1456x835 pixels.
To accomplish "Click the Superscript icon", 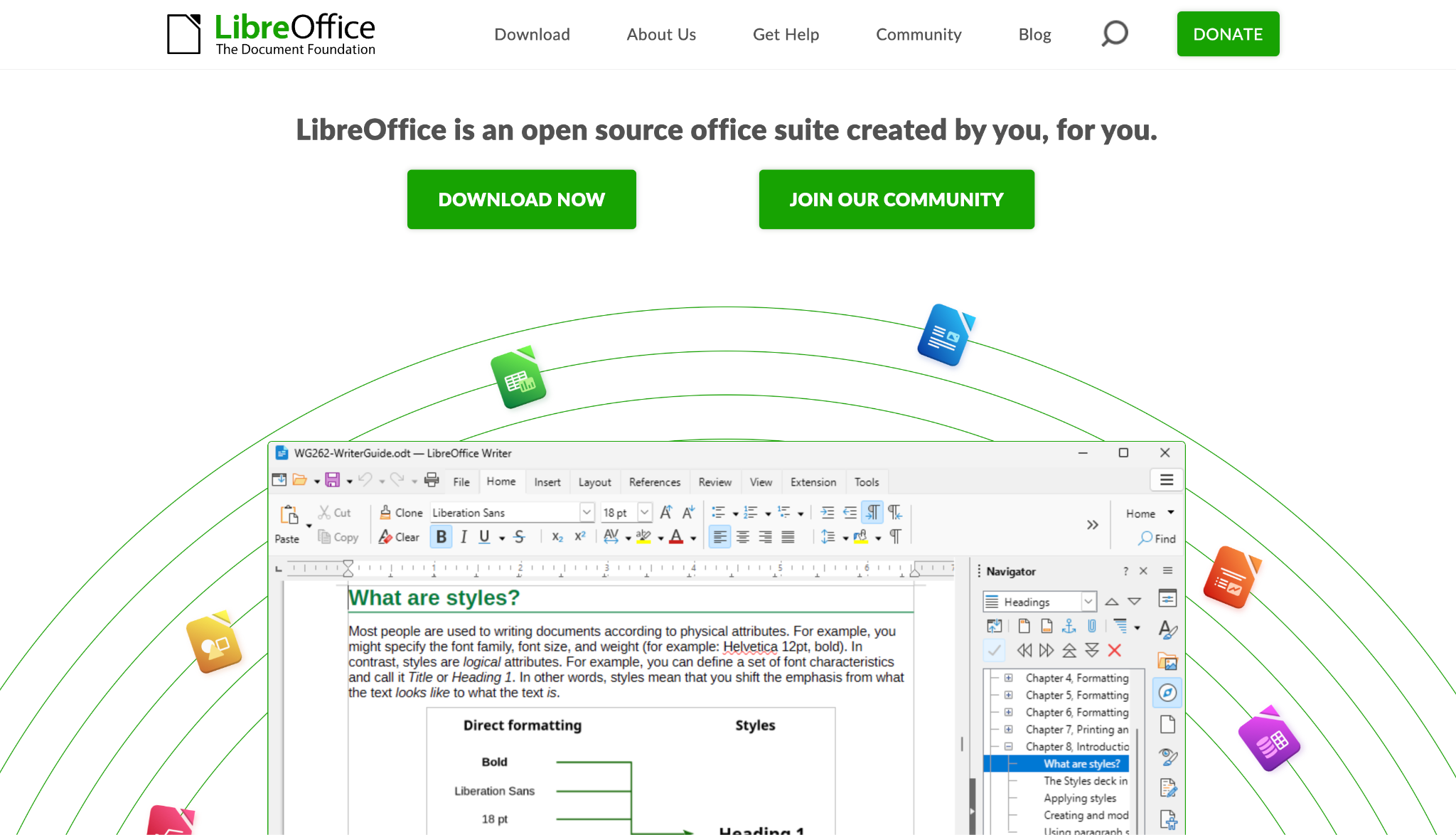I will 580,537.
